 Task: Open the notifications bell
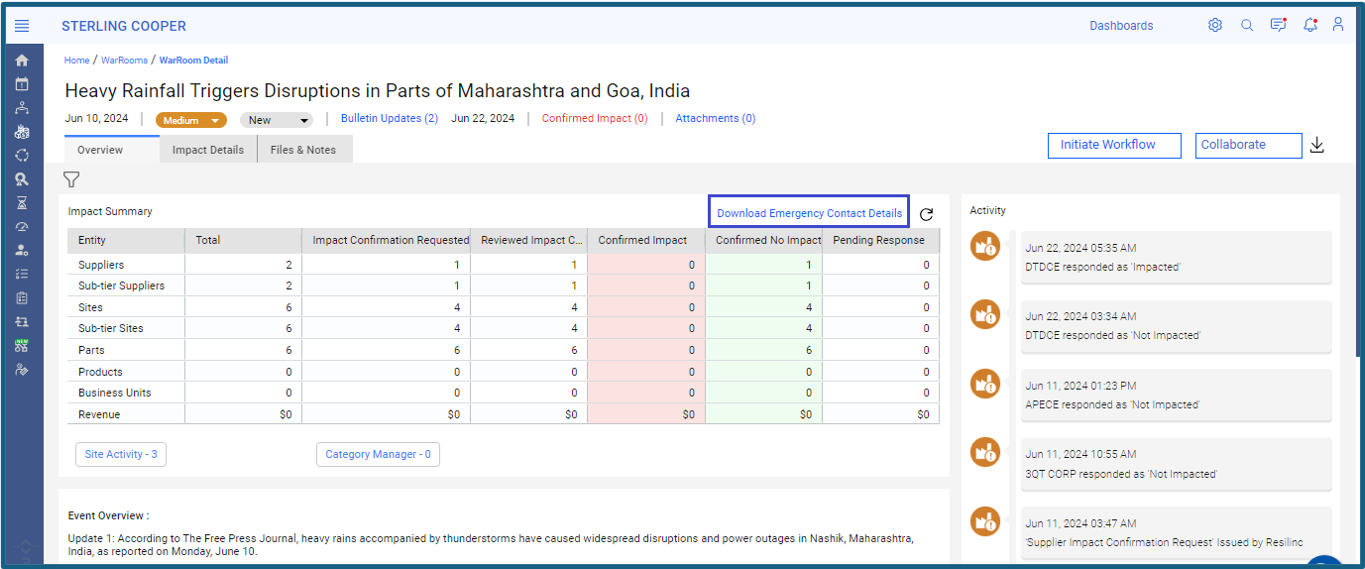pyautogui.click(x=1310, y=25)
